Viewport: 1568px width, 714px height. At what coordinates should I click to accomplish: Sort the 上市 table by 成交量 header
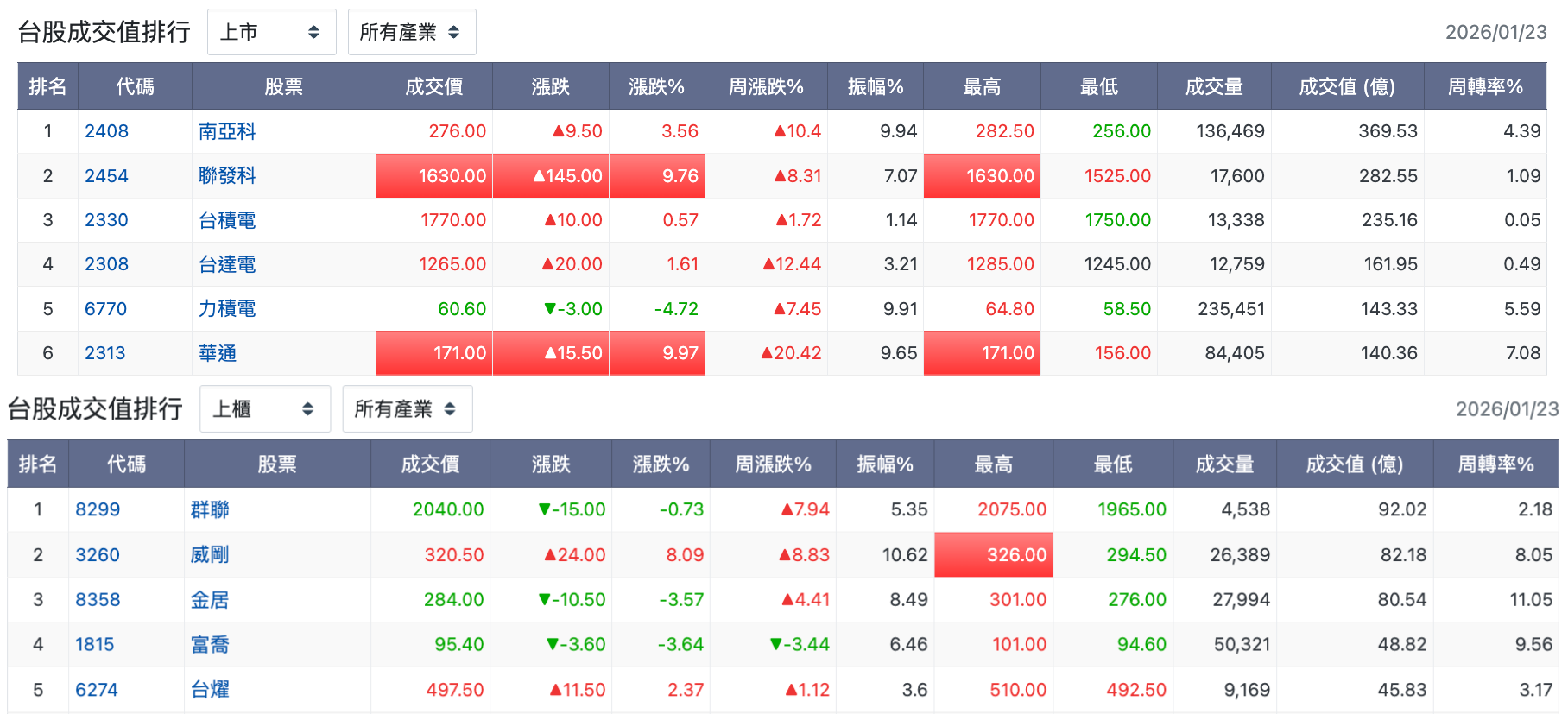[1214, 86]
